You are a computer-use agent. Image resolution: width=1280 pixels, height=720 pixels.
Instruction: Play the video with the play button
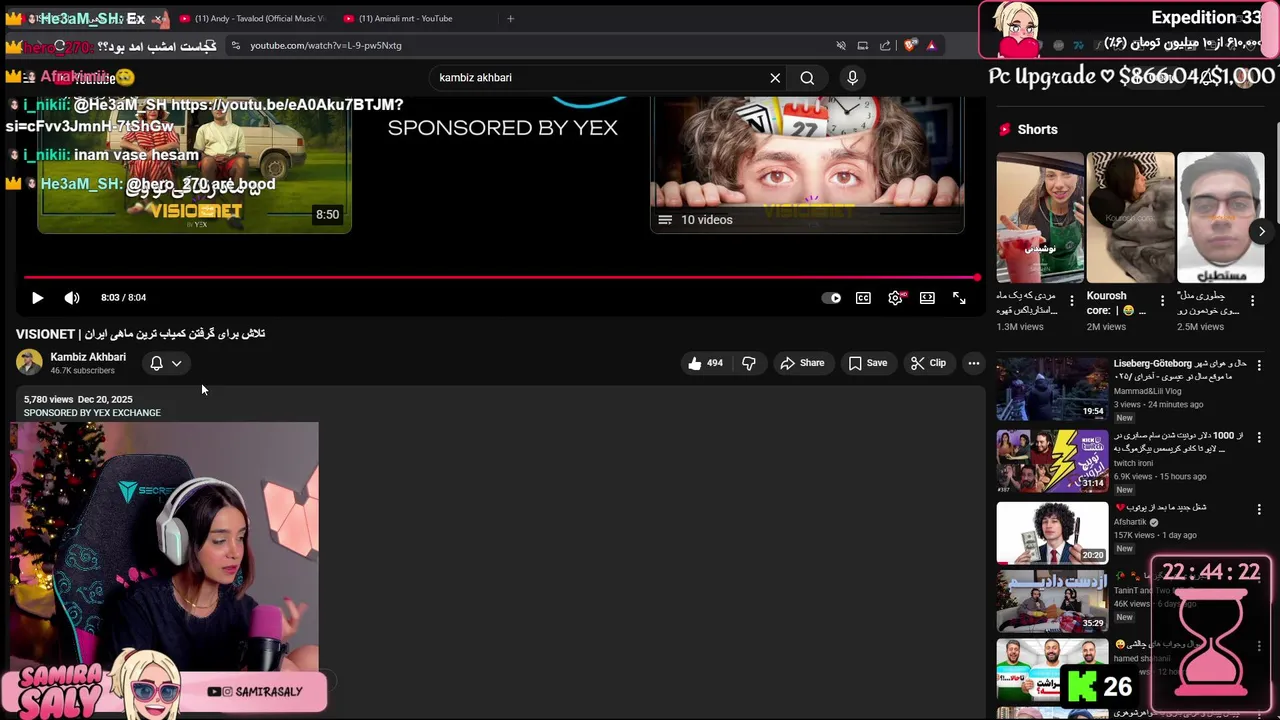coord(37,298)
